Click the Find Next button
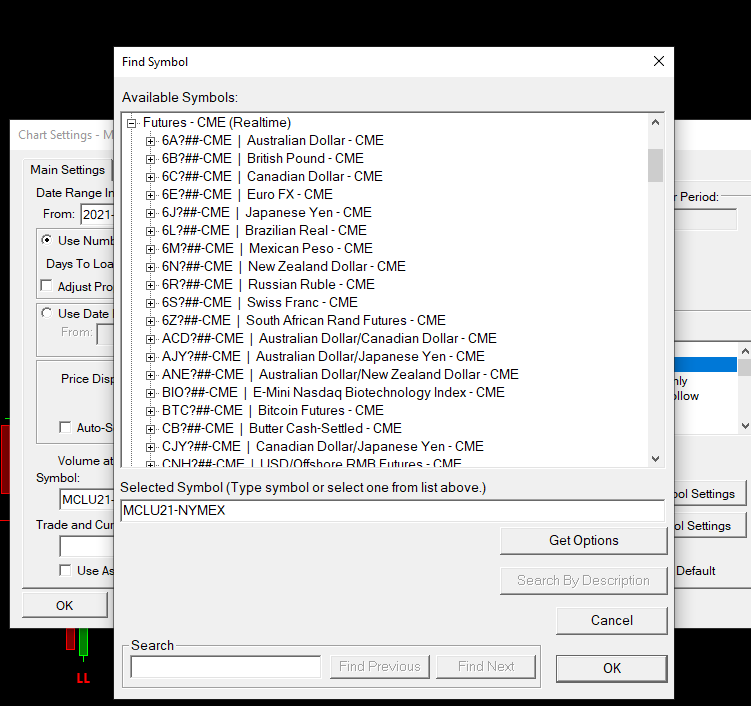This screenshot has height=706, width=751. 486,667
